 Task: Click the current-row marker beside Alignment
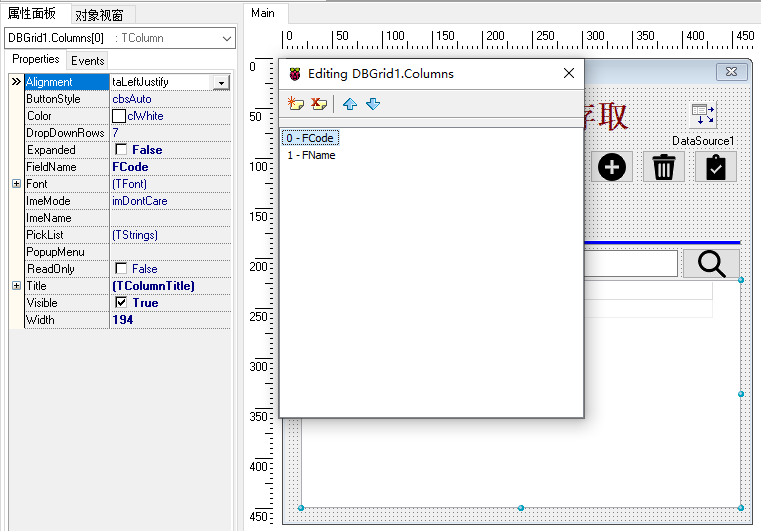[x=17, y=82]
